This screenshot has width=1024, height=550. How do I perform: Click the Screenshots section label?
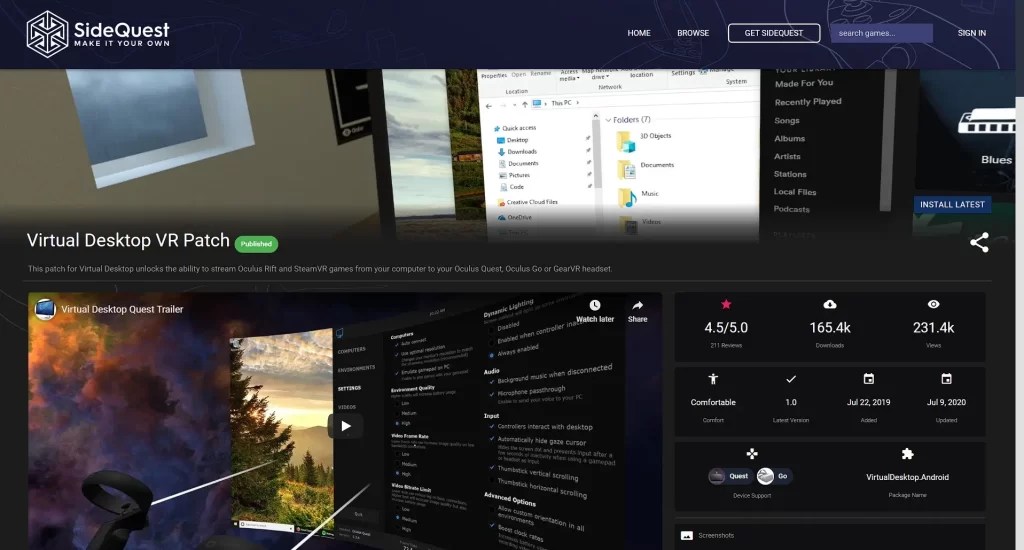716,536
